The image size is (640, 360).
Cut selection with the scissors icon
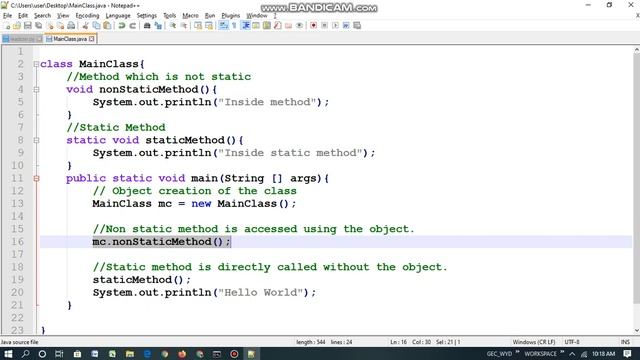pos(85,26)
